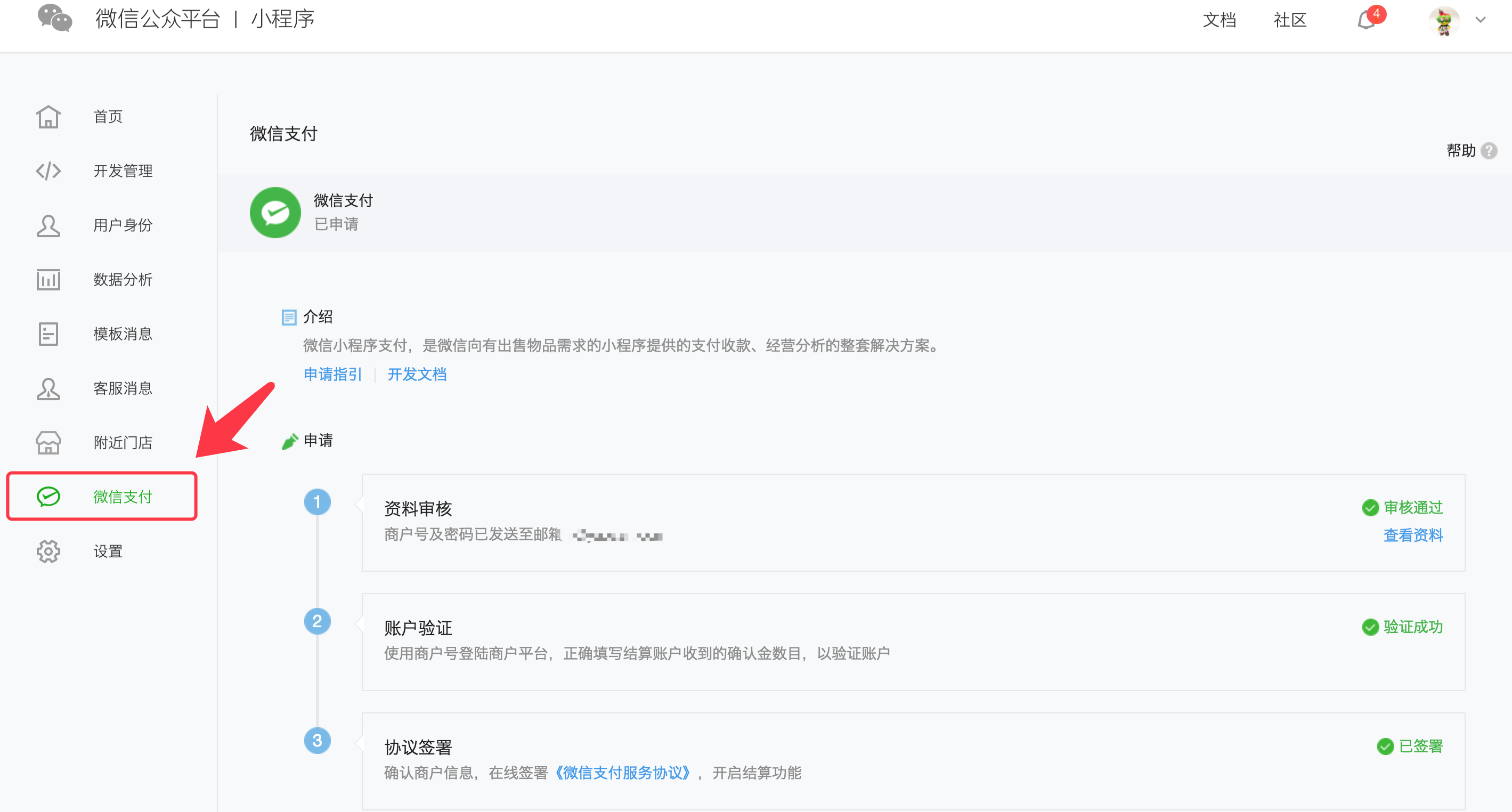Click the user avatar in header

1444,21
